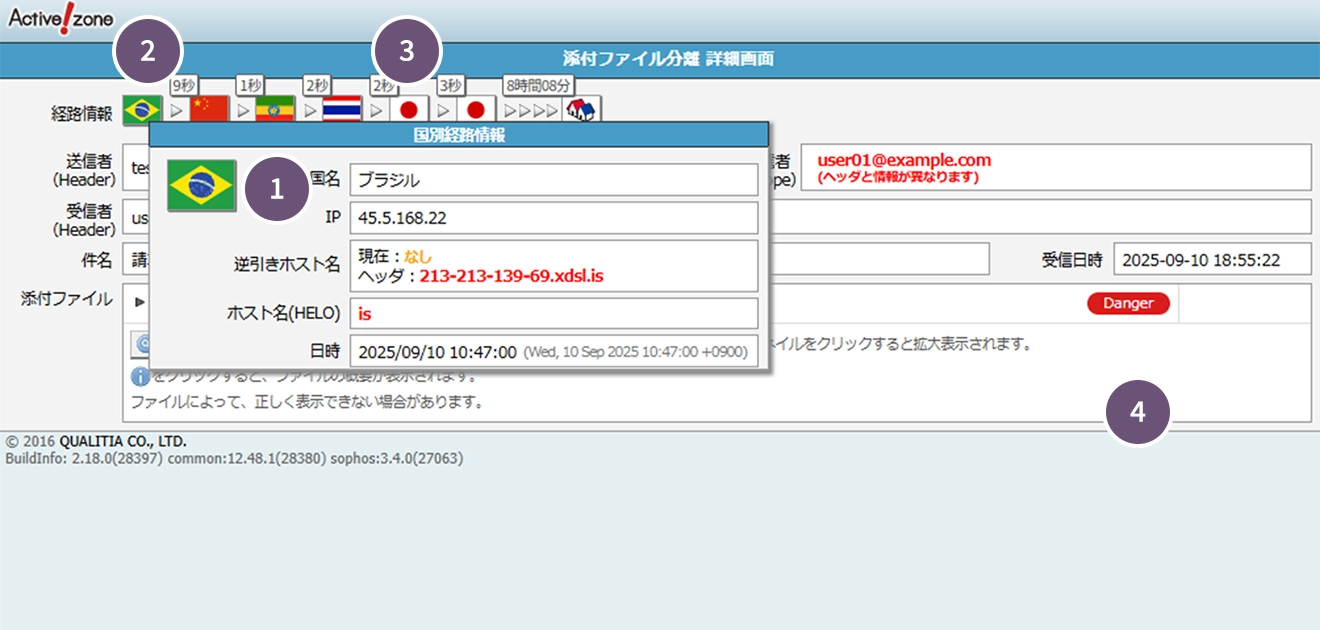Screen dimensions: 1320x630
Task: Select the Thailand flag route hop
Action: click(x=342, y=110)
